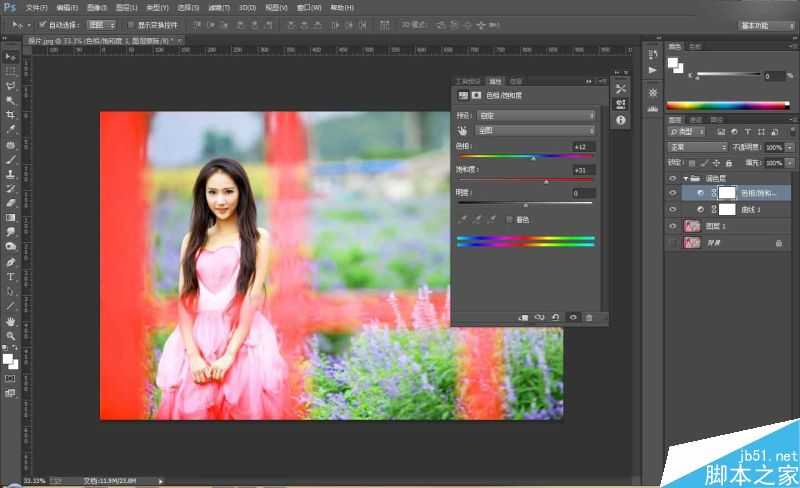Select the Hand tool
The image size is (800, 488).
11,321
